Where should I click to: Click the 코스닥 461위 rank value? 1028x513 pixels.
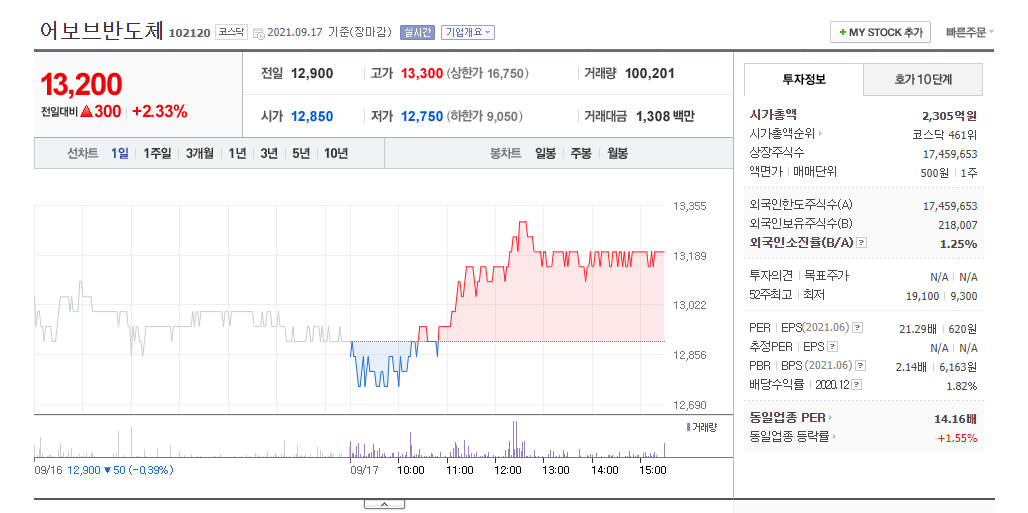(x=945, y=135)
